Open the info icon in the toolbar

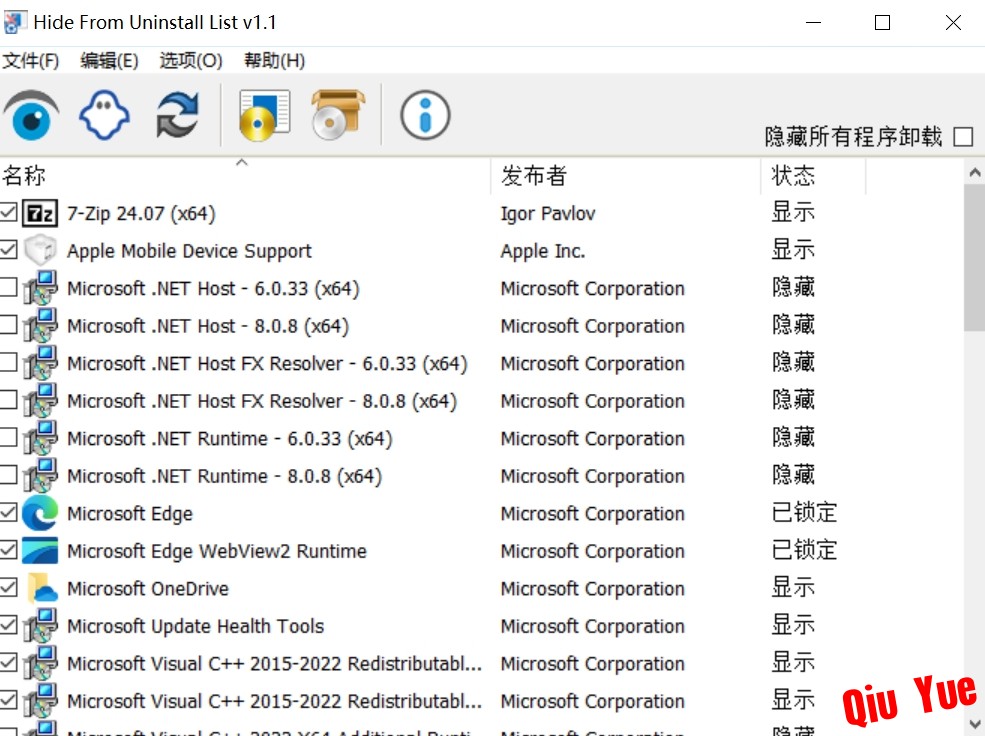tap(425, 116)
